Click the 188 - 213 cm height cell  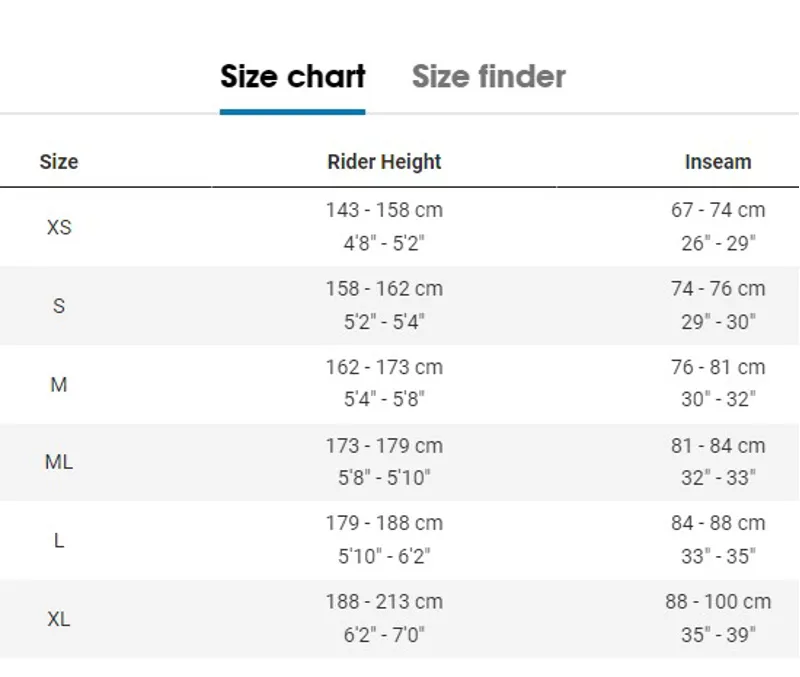384,602
